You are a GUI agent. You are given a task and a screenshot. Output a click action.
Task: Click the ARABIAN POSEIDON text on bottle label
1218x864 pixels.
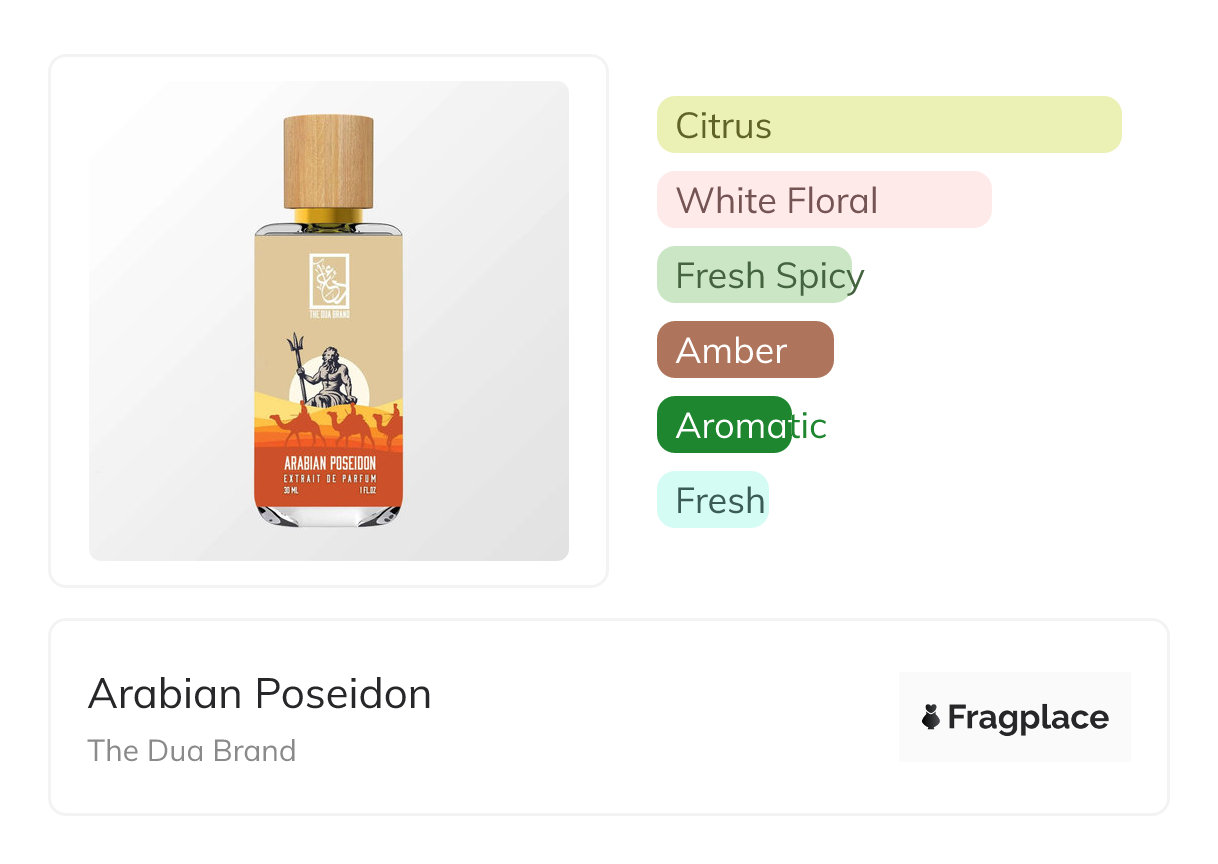point(329,464)
